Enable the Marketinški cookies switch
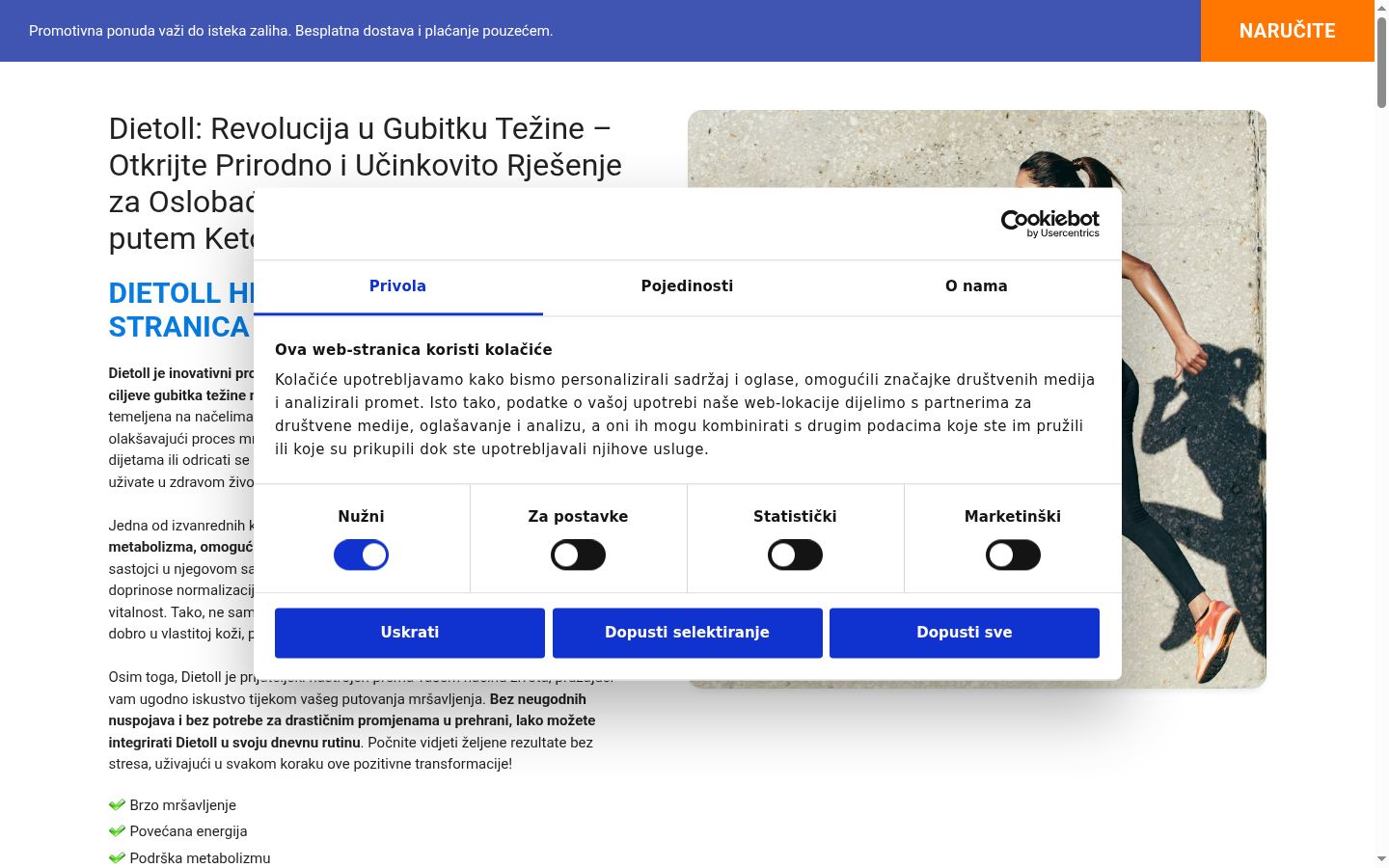 coord(1013,555)
